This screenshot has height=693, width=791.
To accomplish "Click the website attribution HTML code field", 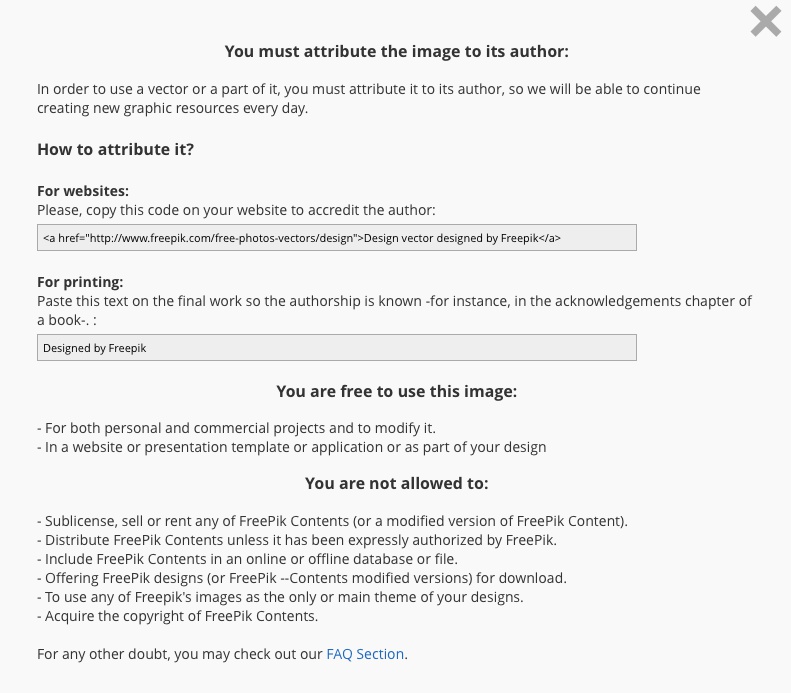I will point(336,238).
